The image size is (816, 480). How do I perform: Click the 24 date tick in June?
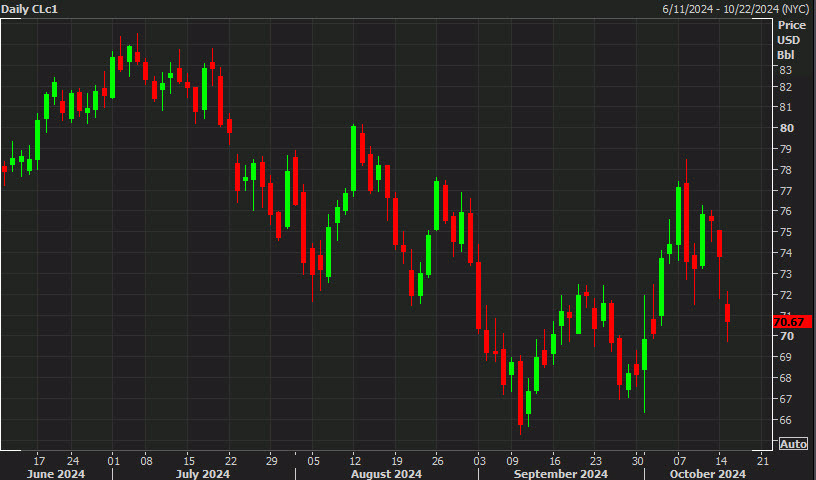tap(73, 461)
